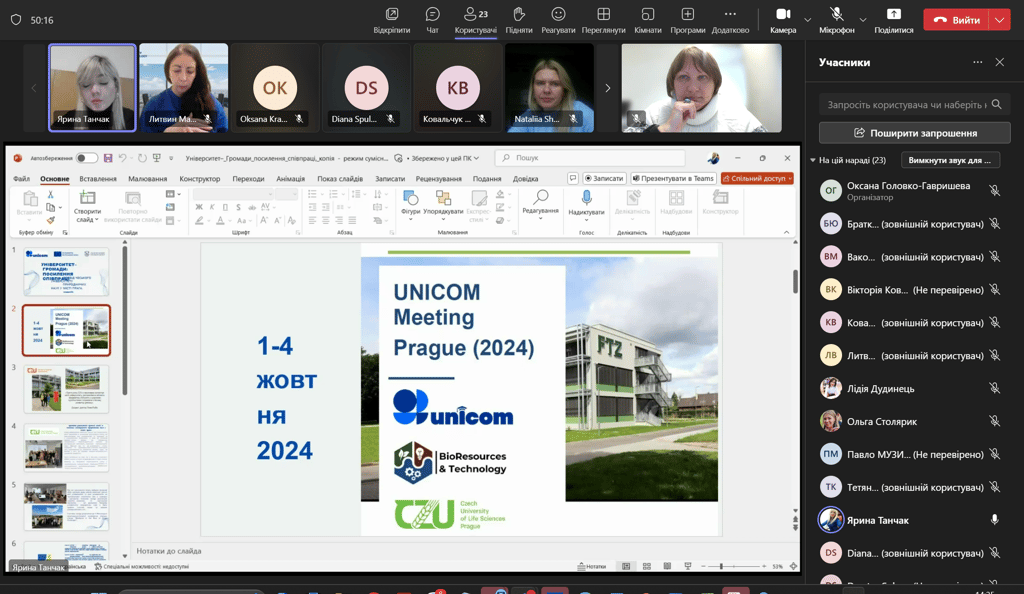Image resolution: width=1024 pixels, height=594 pixels.
Task: Toggle italic К formatting
Action: point(212,207)
